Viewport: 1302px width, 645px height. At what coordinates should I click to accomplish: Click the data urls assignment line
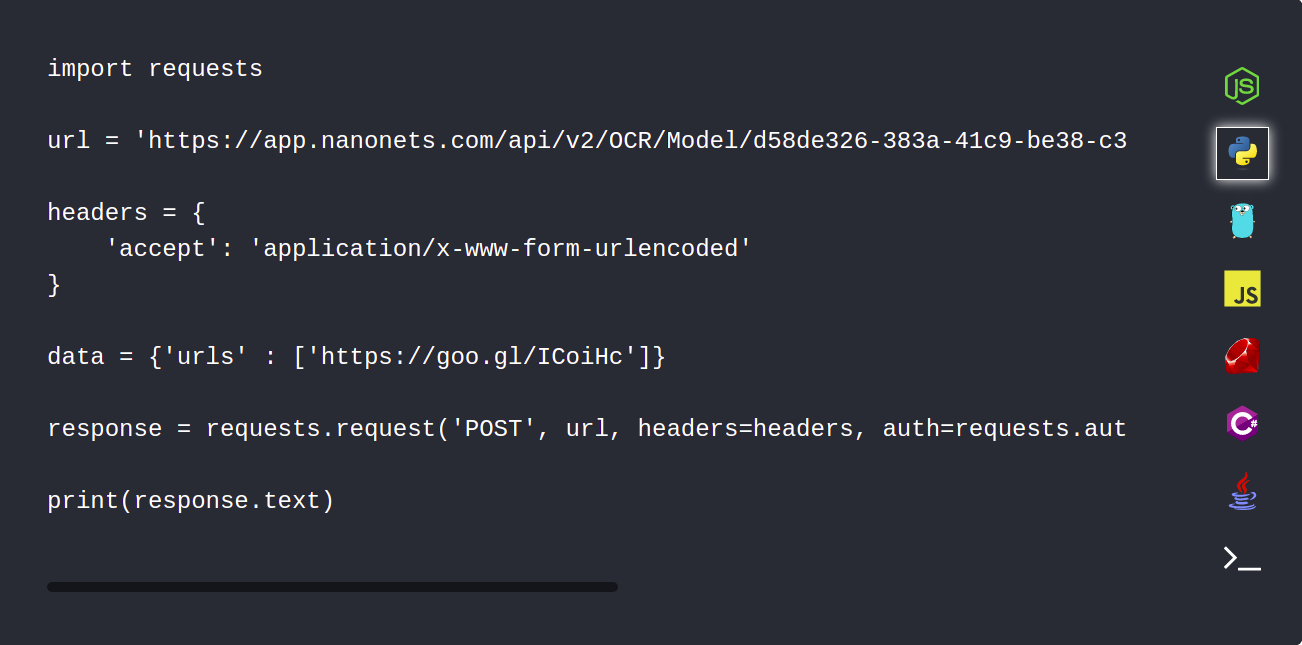[355, 356]
